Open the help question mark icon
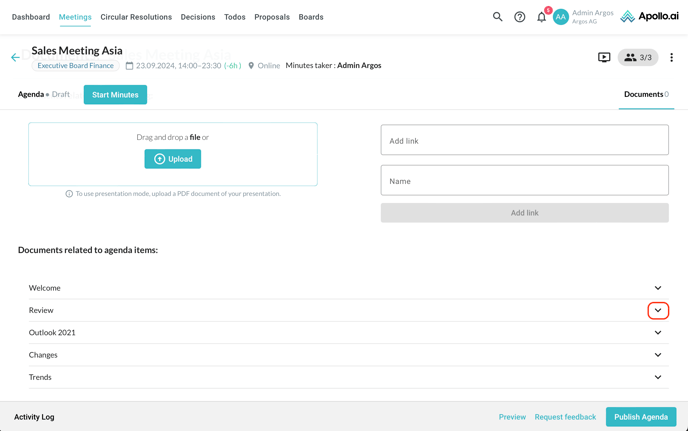 519,17
